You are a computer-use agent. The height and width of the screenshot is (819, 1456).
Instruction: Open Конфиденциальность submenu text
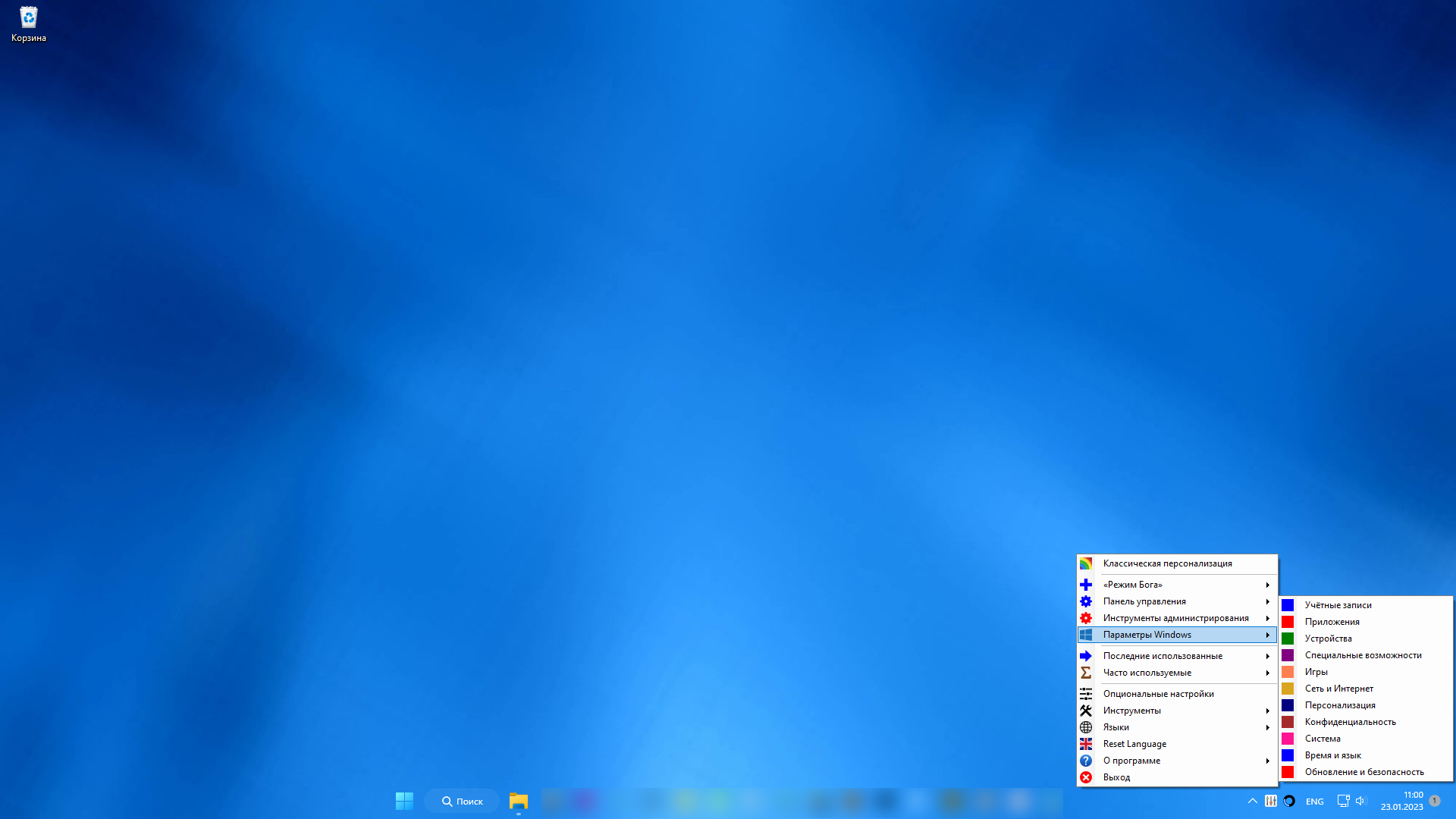(1350, 722)
